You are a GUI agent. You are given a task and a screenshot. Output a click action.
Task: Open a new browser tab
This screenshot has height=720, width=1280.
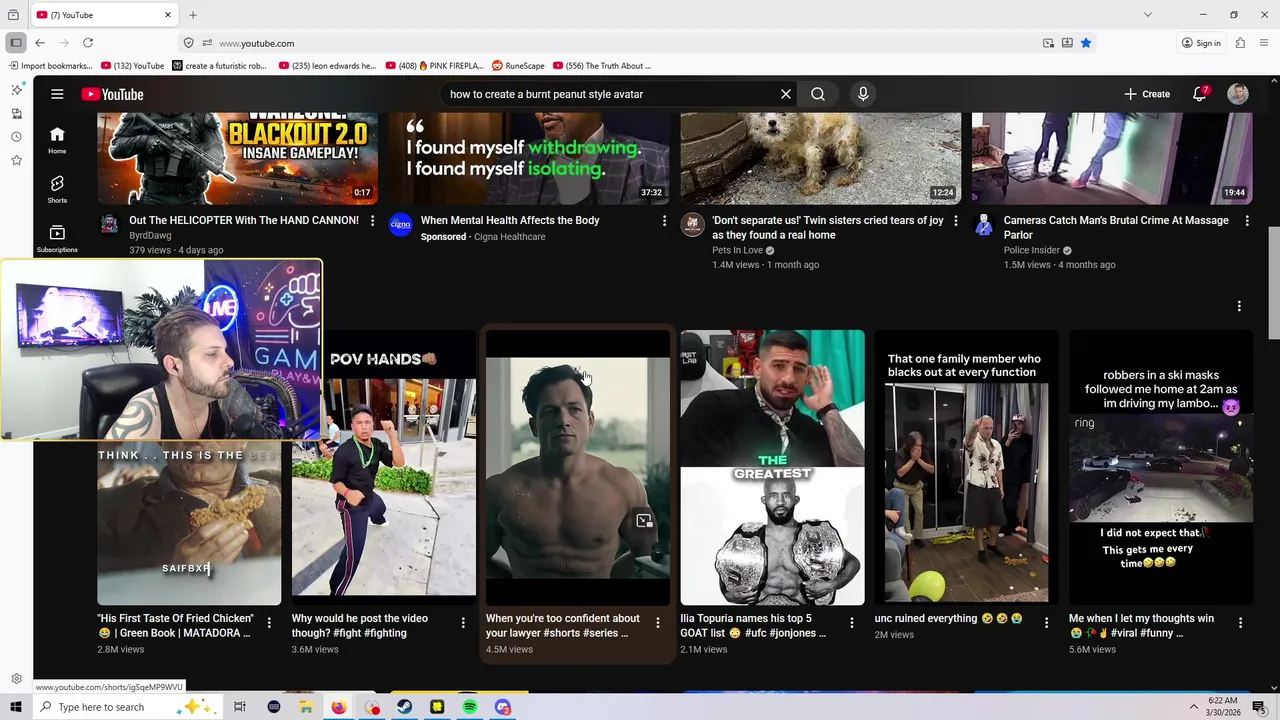[193, 15]
